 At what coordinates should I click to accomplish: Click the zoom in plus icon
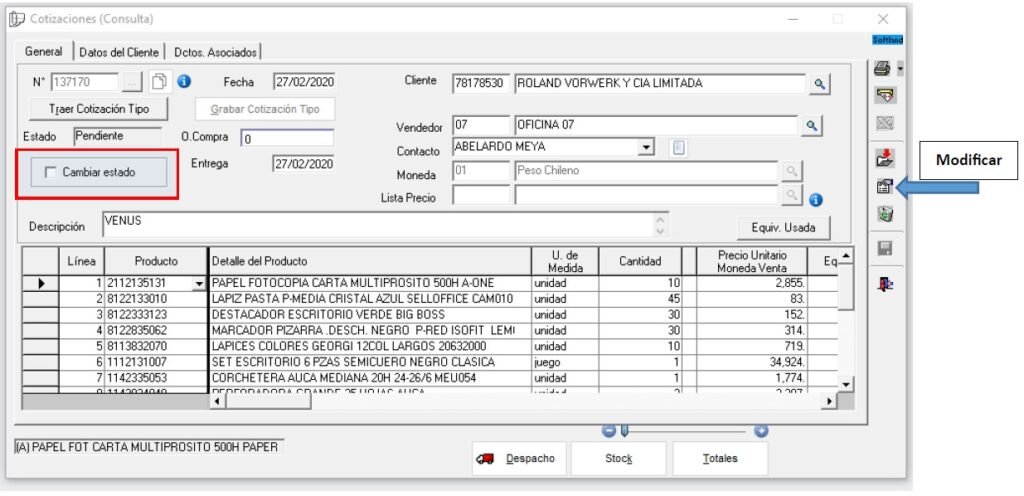[761, 431]
